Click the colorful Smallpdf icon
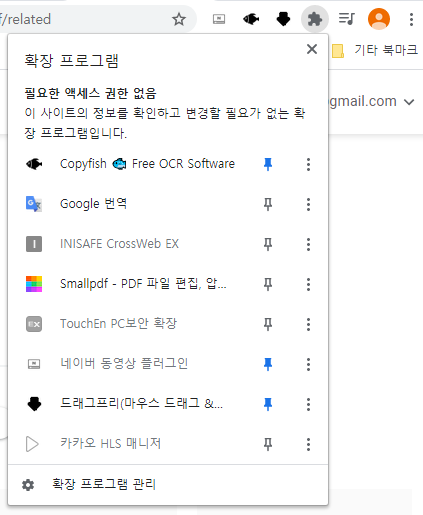This screenshot has height=515, width=423. tap(34, 284)
